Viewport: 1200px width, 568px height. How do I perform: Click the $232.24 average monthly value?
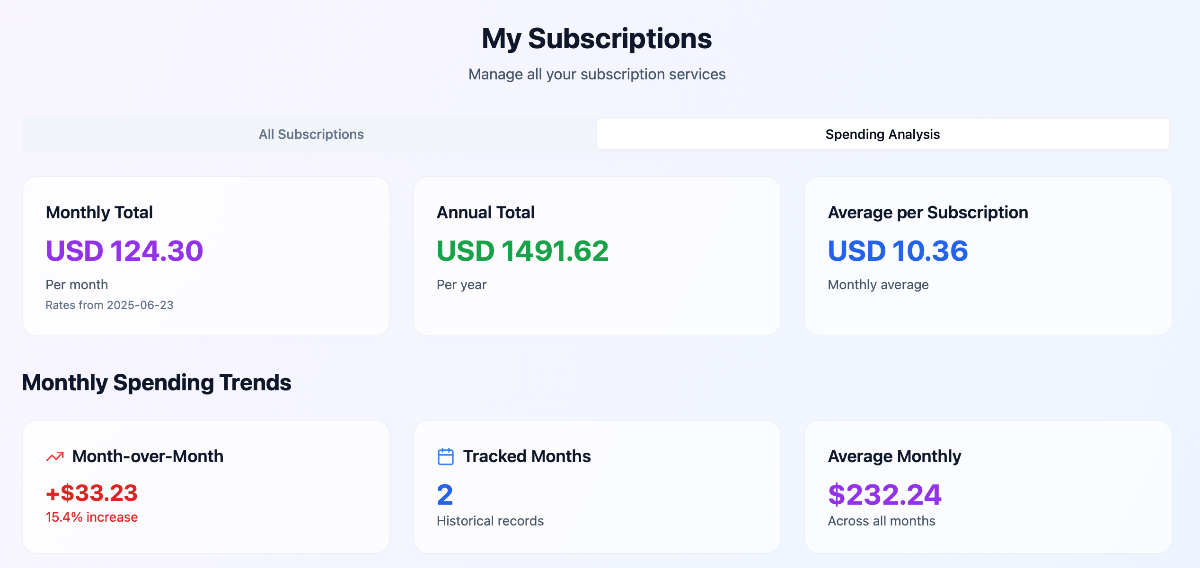885,494
